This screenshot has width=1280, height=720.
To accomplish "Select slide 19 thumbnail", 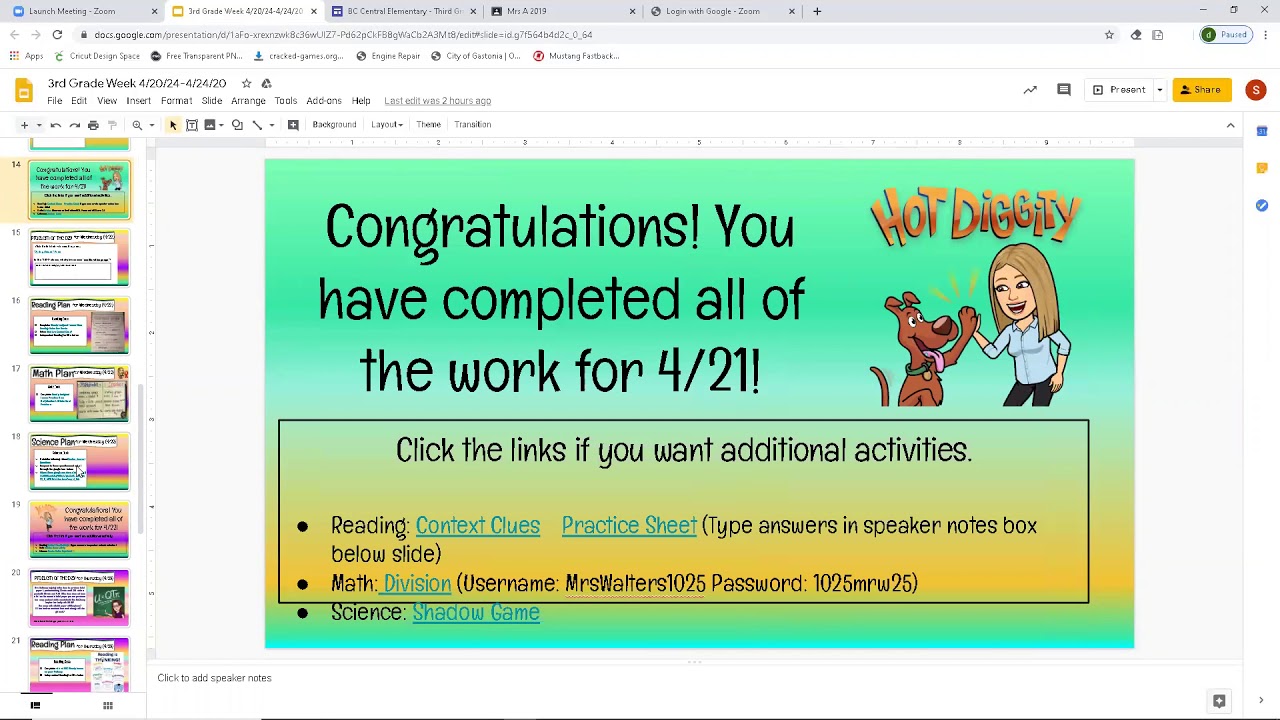I will (x=79, y=530).
